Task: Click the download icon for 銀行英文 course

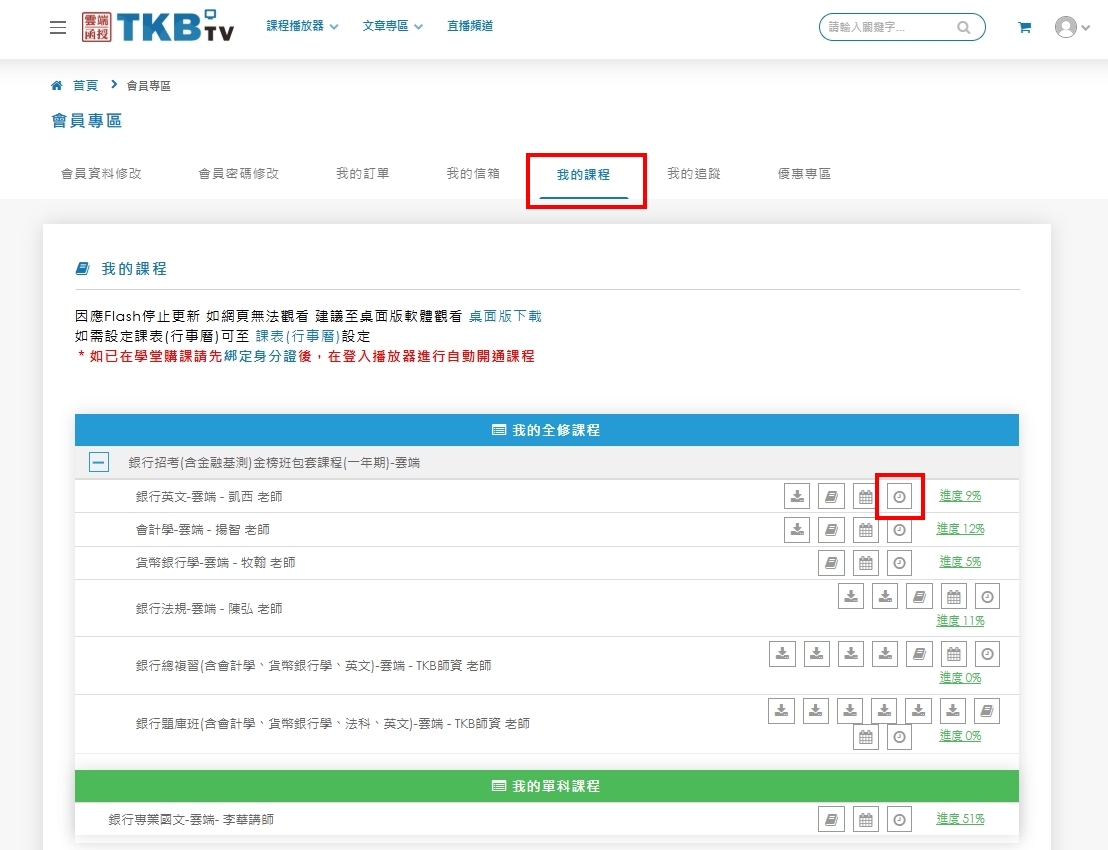Action: [x=796, y=496]
